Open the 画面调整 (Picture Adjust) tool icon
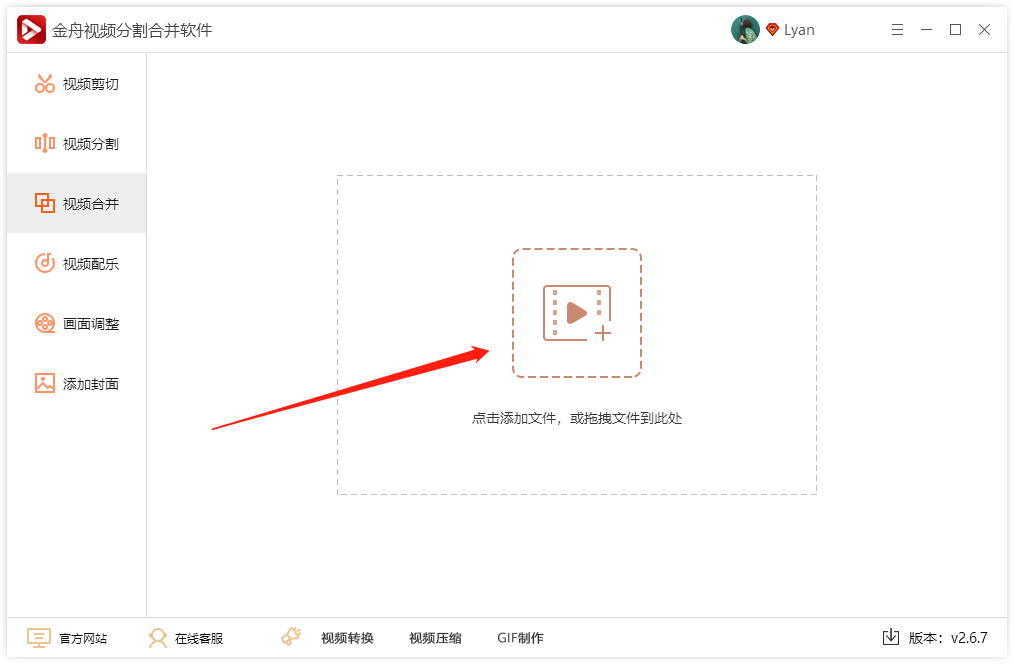 tap(44, 323)
